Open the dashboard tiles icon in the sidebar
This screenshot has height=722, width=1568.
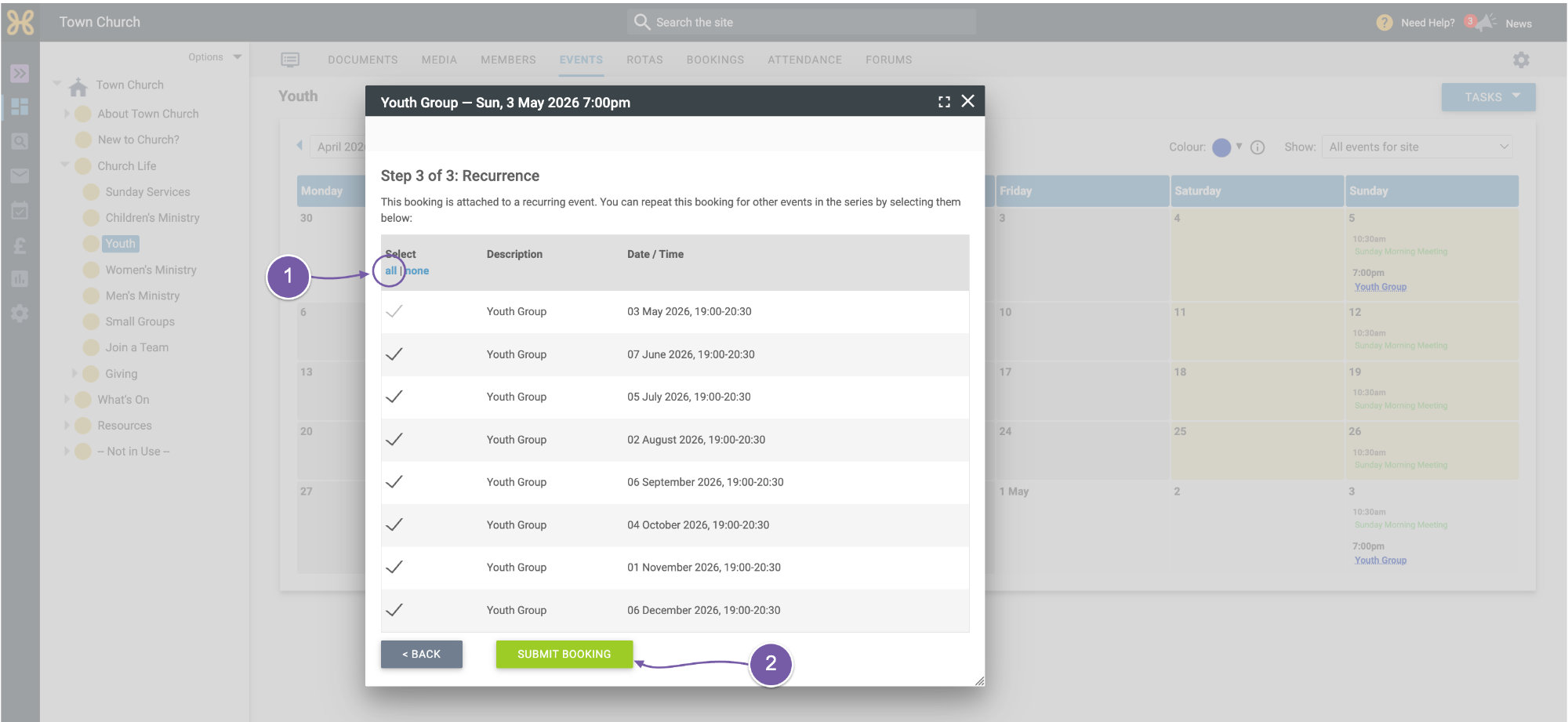tap(20, 107)
